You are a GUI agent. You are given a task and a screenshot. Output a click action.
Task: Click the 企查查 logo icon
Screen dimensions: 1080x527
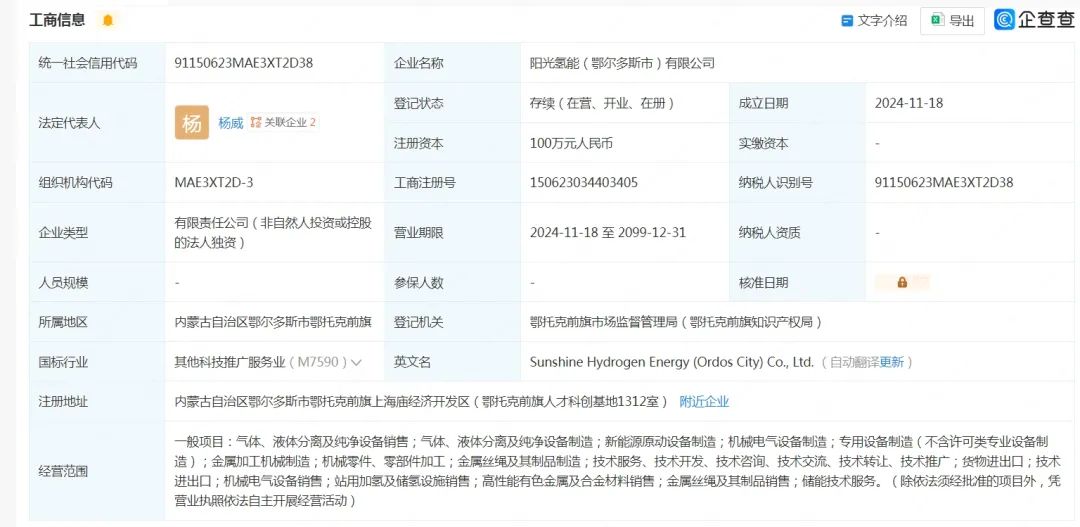click(x=1005, y=19)
